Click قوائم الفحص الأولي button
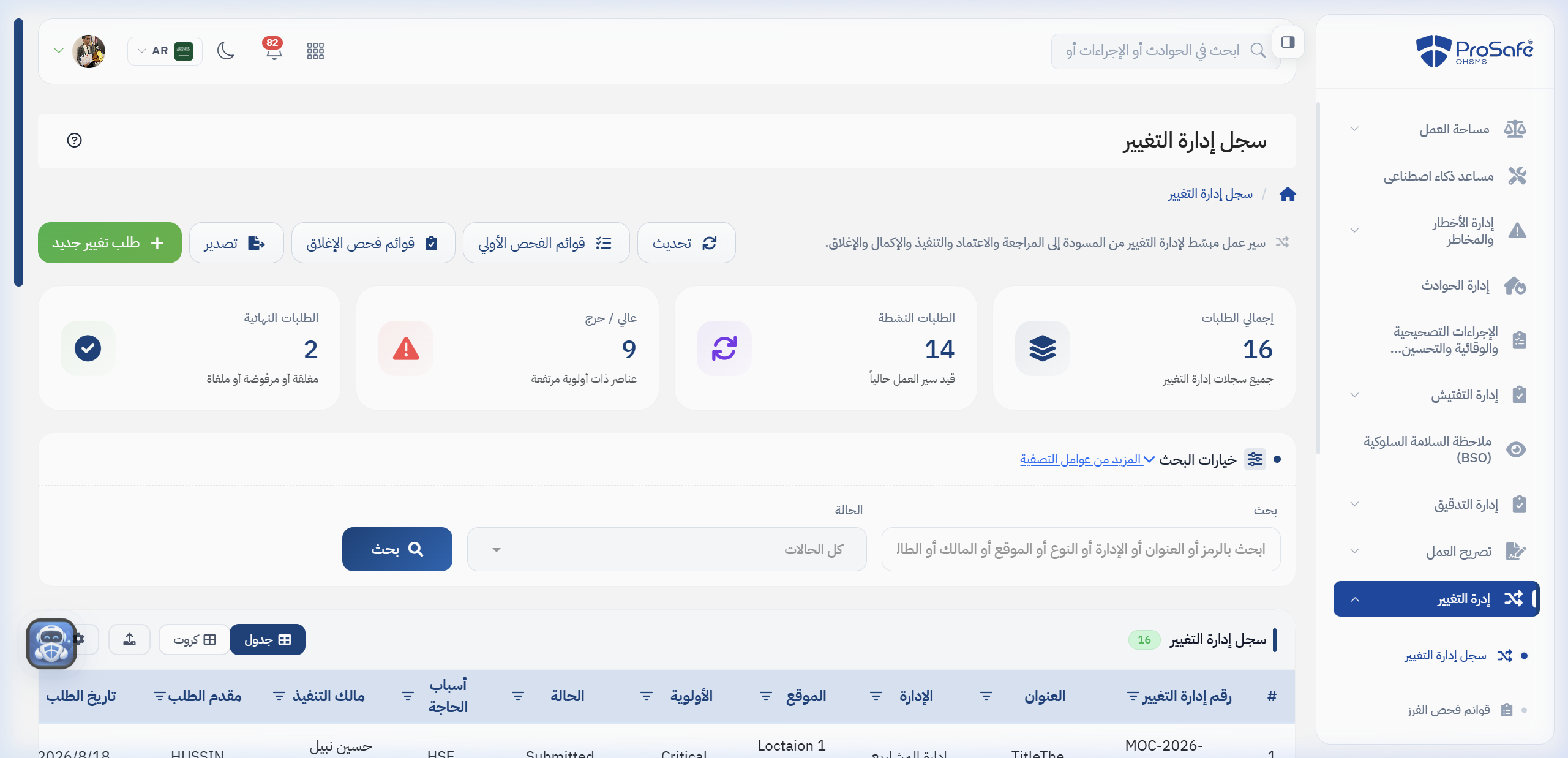Viewport: 1568px width, 758px height. 546,243
